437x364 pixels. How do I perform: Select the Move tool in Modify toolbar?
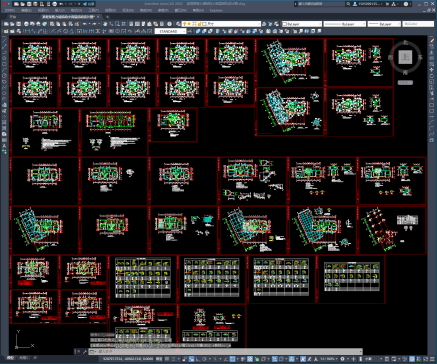(x=432, y=70)
